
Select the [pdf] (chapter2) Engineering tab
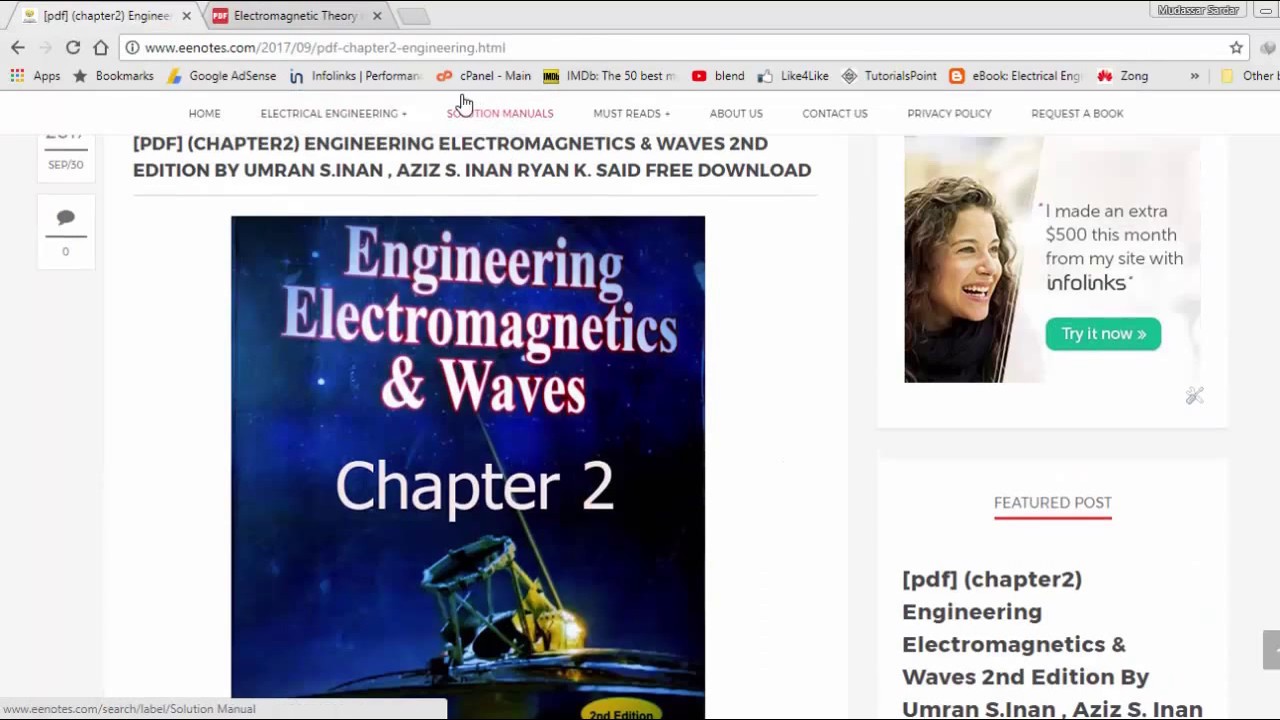(106, 16)
